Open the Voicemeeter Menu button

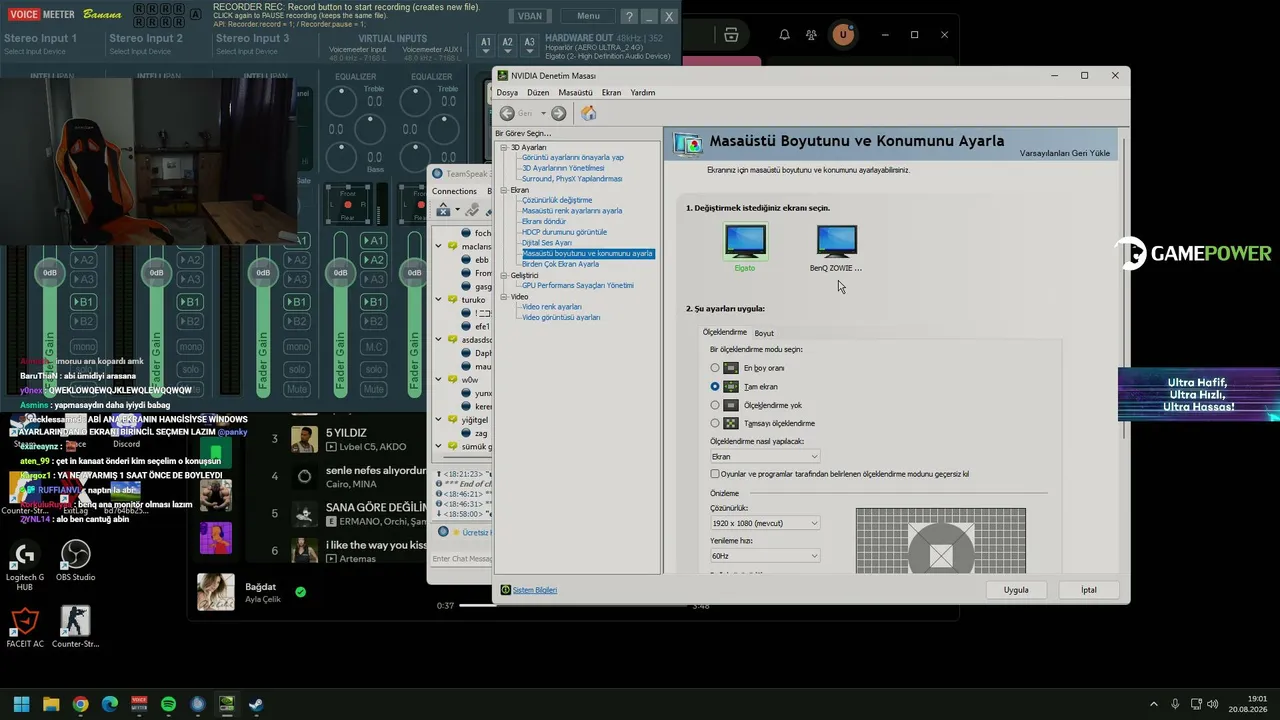[x=588, y=16]
